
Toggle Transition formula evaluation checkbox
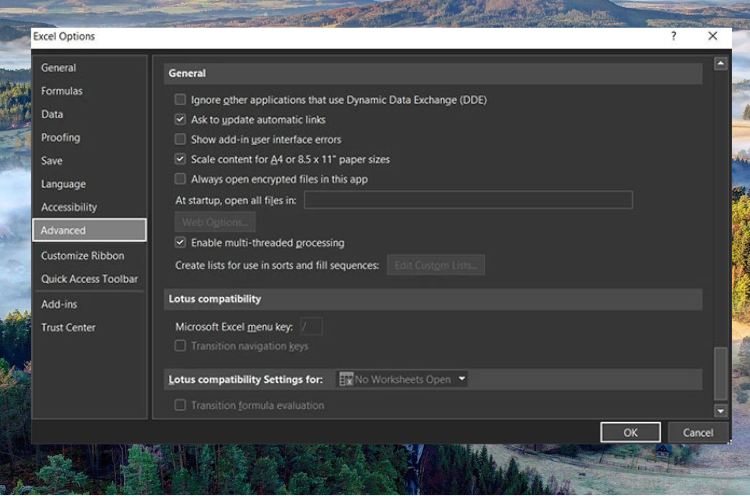pos(180,405)
